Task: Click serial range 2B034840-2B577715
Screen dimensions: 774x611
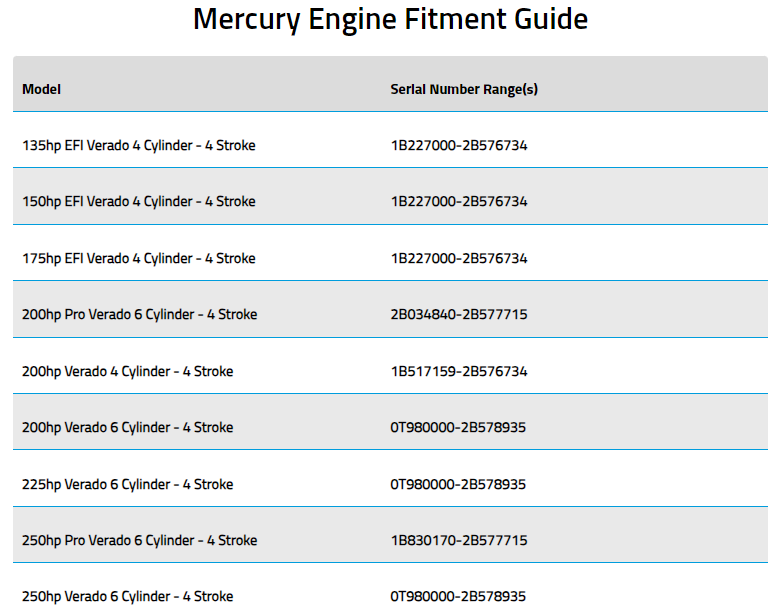Action: 459,315
